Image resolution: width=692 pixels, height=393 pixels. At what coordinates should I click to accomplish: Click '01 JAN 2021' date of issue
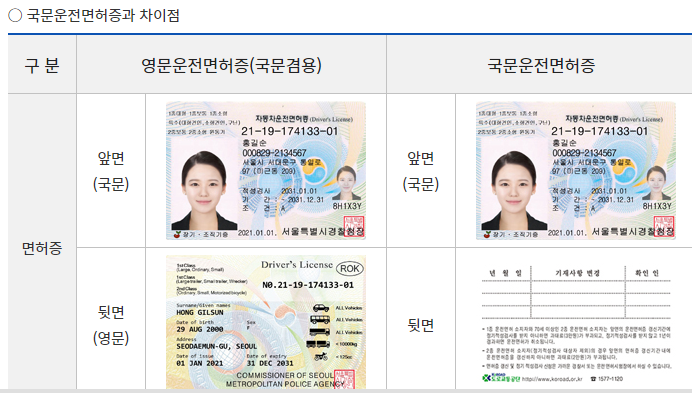pyautogui.click(x=199, y=363)
